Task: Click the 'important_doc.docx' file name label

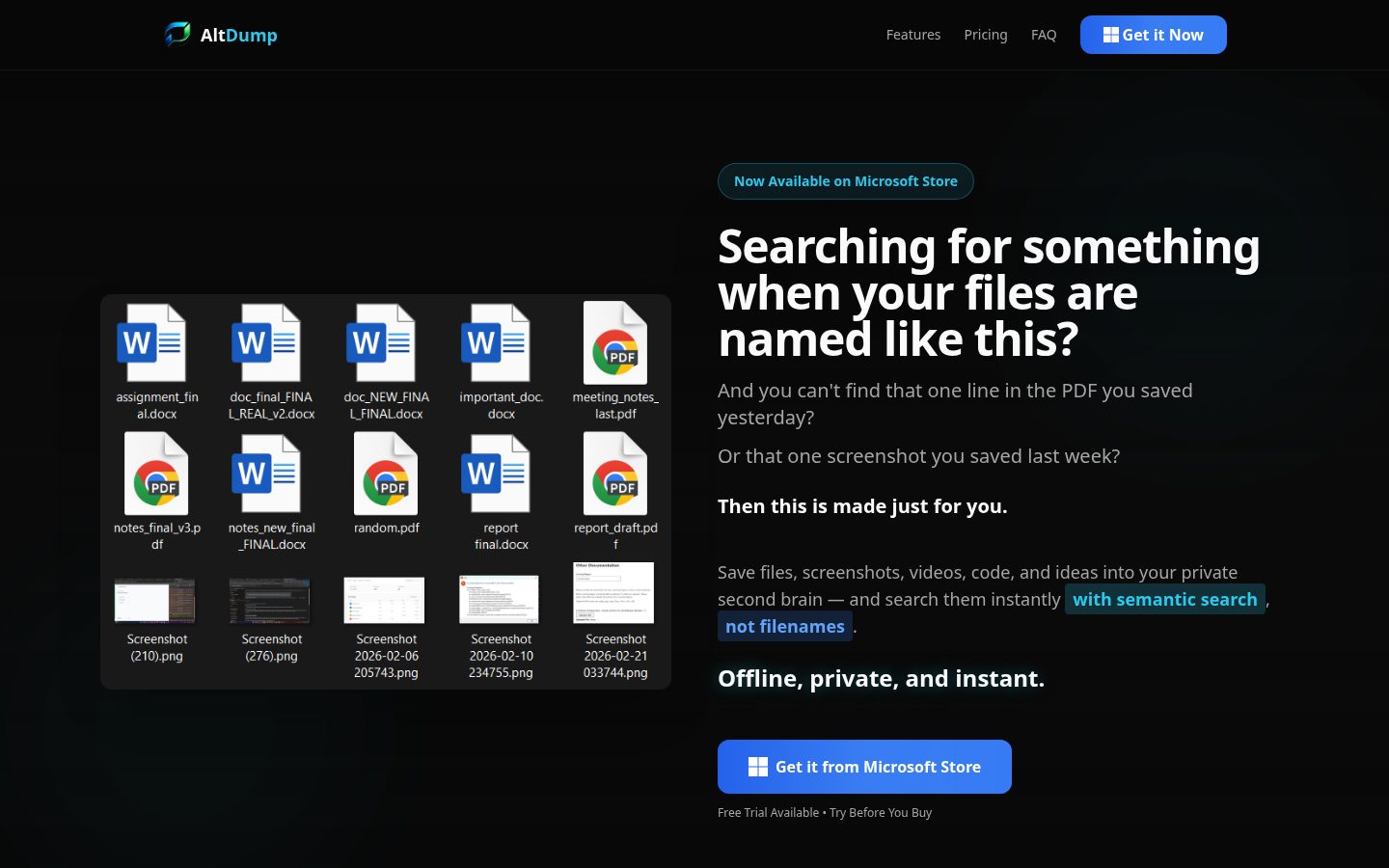Action: (x=502, y=405)
